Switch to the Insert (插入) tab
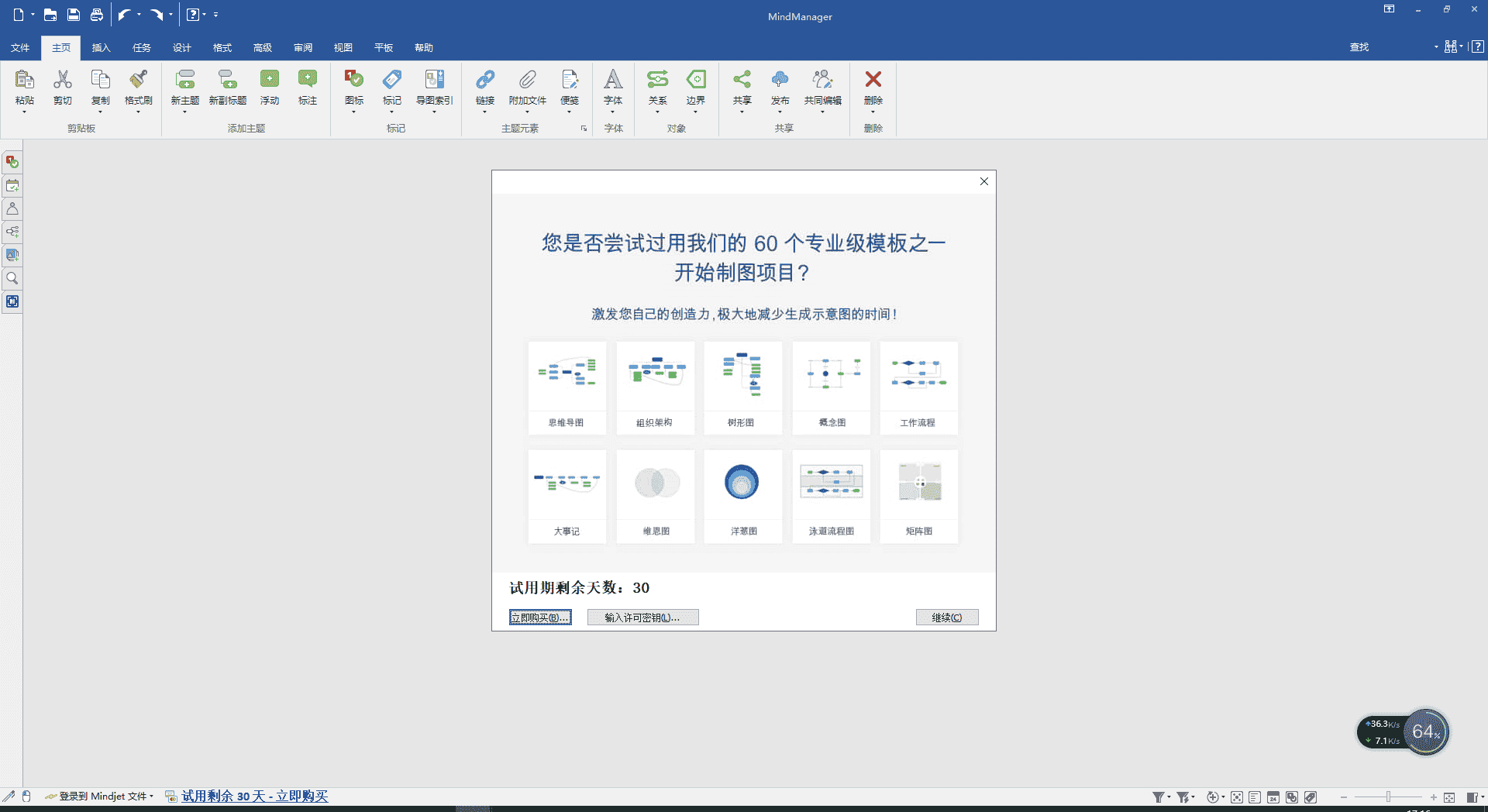 tap(102, 48)
